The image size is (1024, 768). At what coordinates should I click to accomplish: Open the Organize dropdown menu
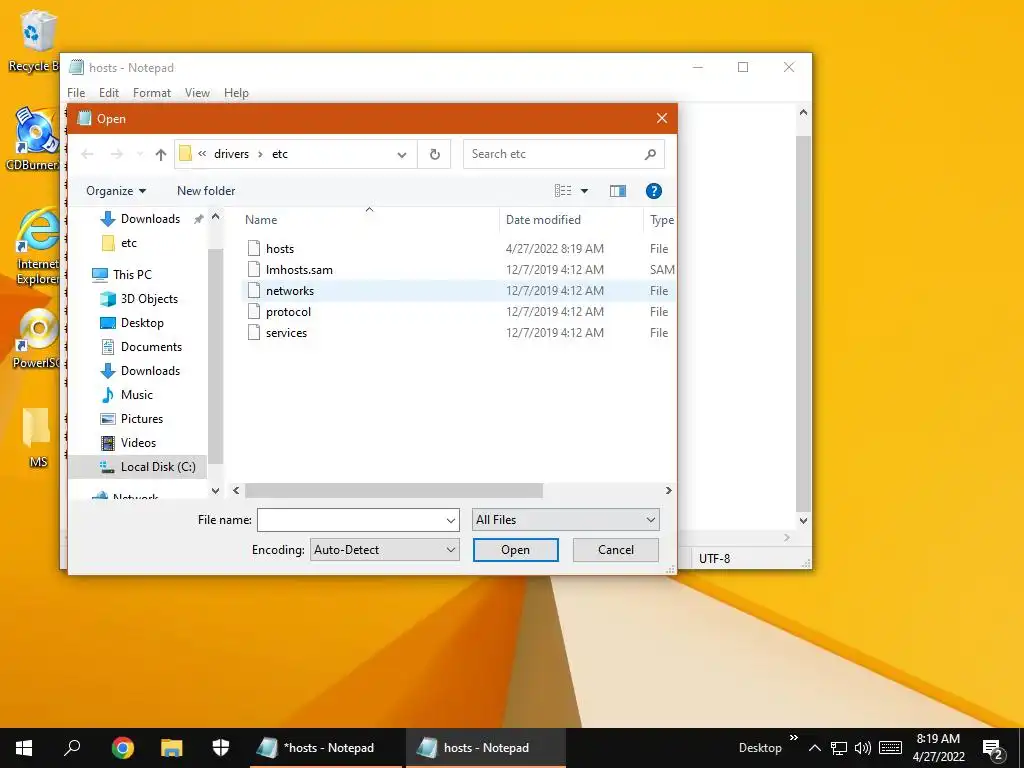116,191
